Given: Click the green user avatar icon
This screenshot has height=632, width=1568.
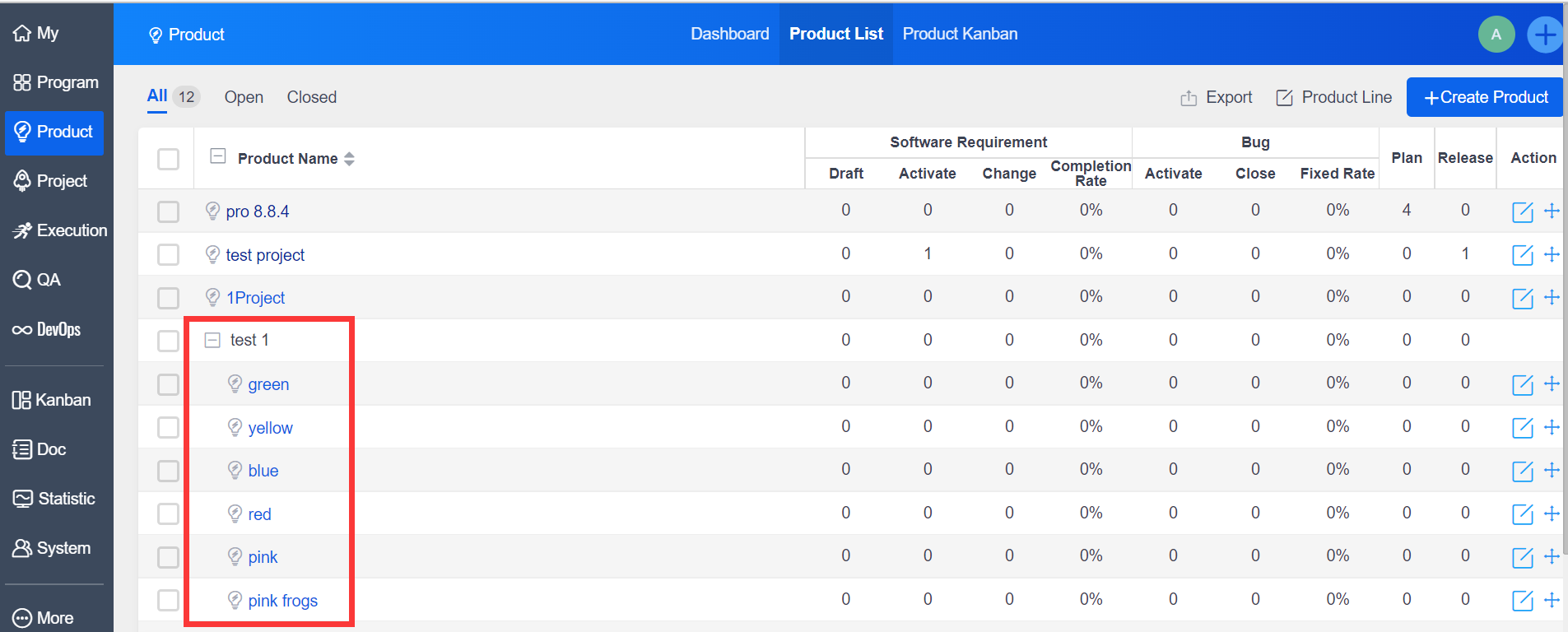Looking at the screenshot, I should pyautogui.click(x=1496, y=35).
